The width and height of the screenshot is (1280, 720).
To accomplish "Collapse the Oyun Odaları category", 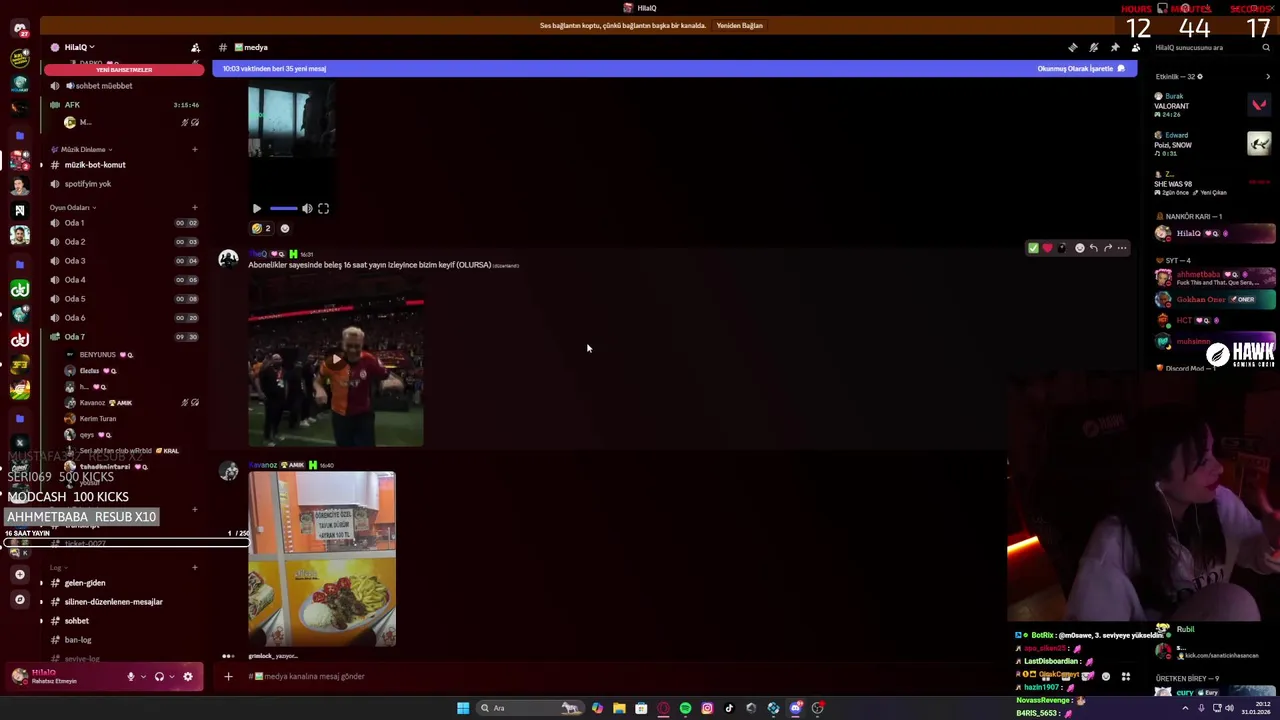I will [72, 207].
